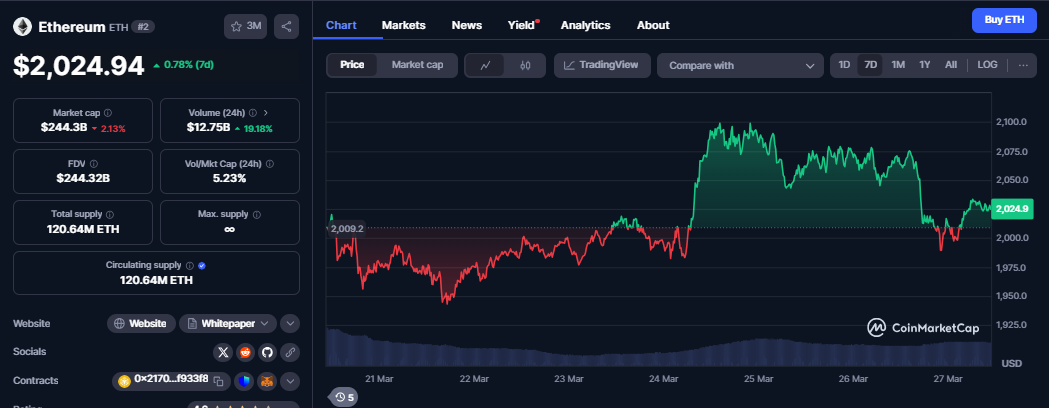Click the chart events badge showing 5
1049x408 pixels.
pyautogui.click(x=345, y=397)
